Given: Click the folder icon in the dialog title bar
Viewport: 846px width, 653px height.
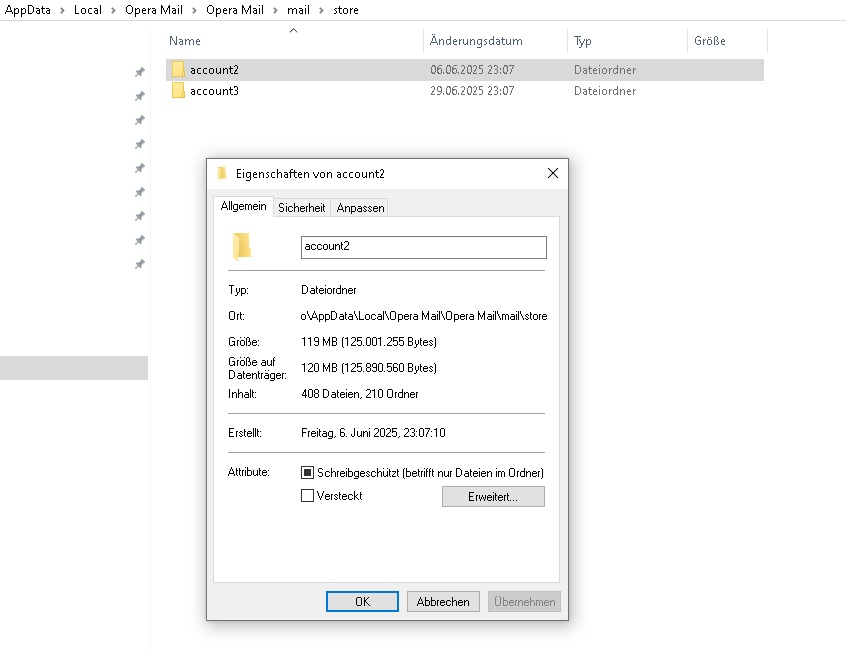Looking at the screenshot, I should pos(222,173).
